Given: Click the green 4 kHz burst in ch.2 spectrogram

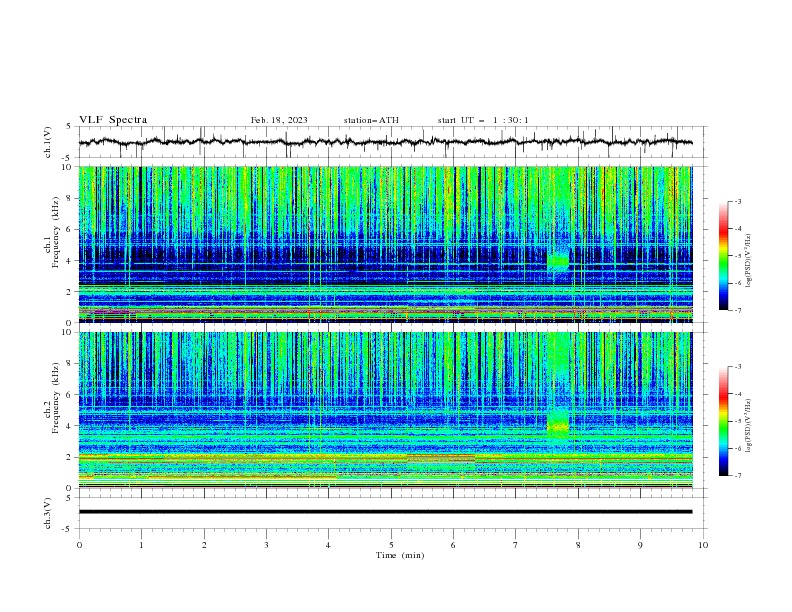Looking at the screenshot, I should pyautogui.click(x=558, y=426).
